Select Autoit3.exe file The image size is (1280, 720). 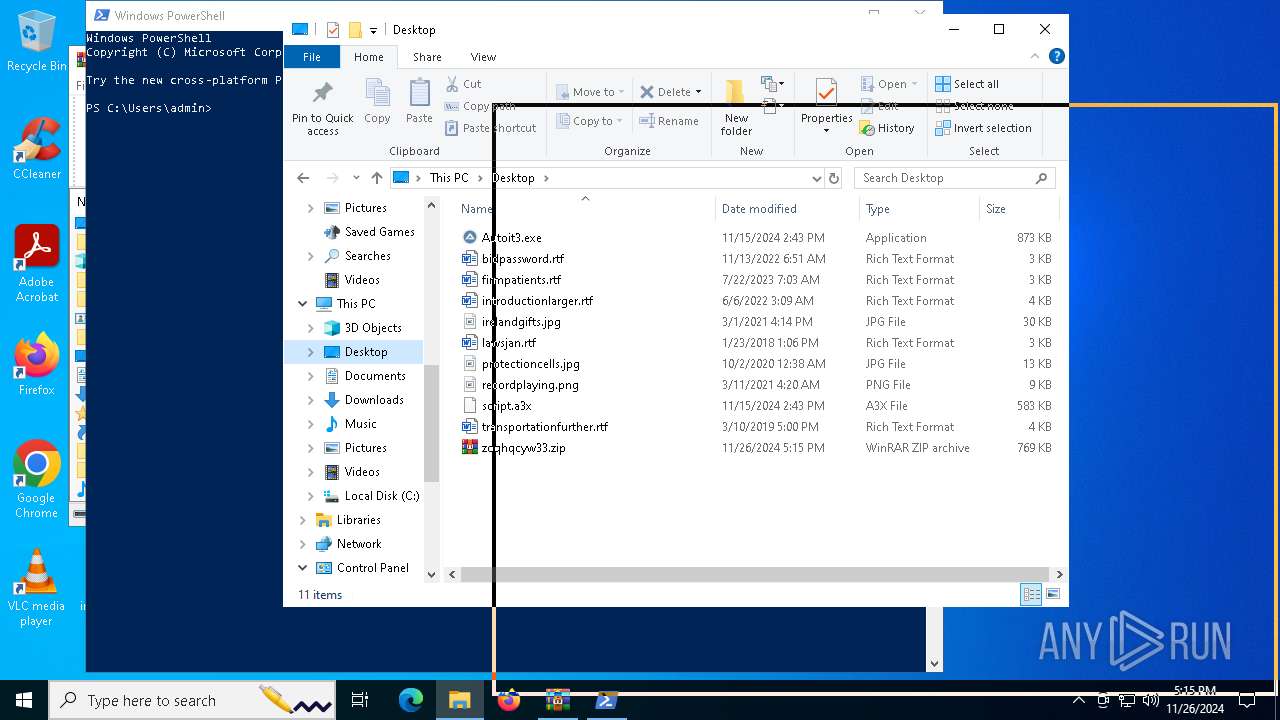pos(511,238)
